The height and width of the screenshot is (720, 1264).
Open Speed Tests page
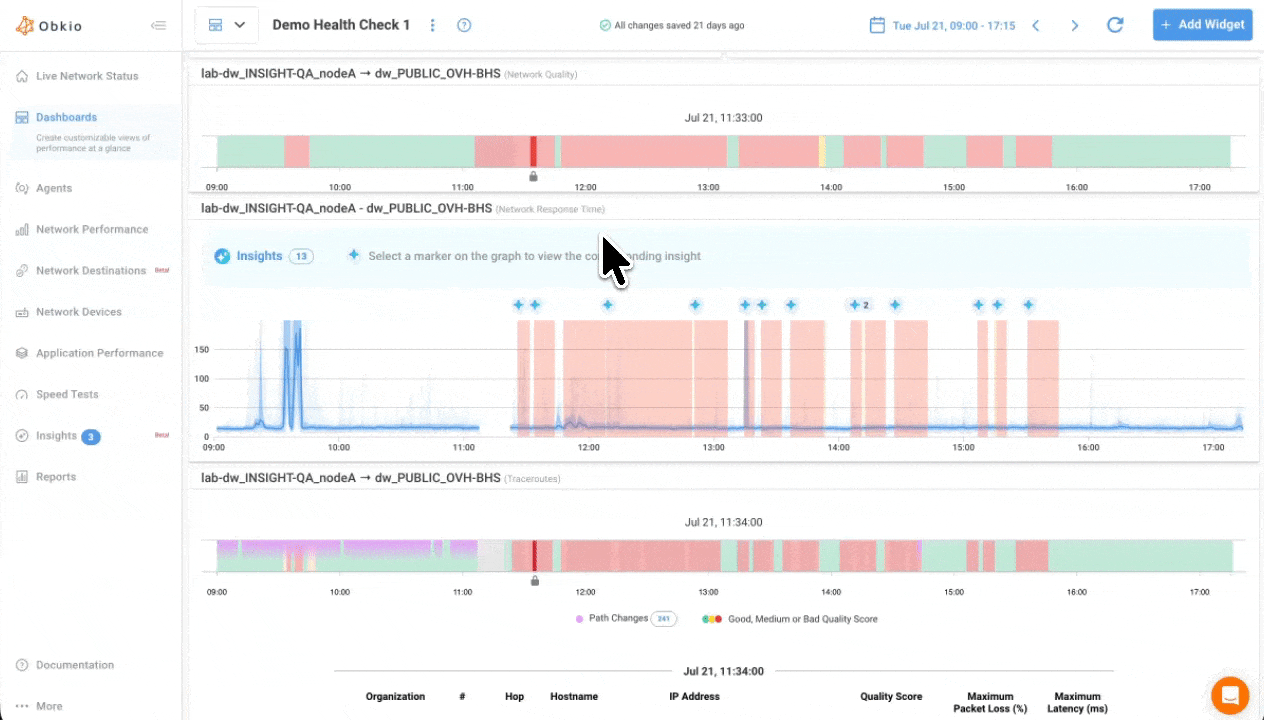[x=67, y=394]
